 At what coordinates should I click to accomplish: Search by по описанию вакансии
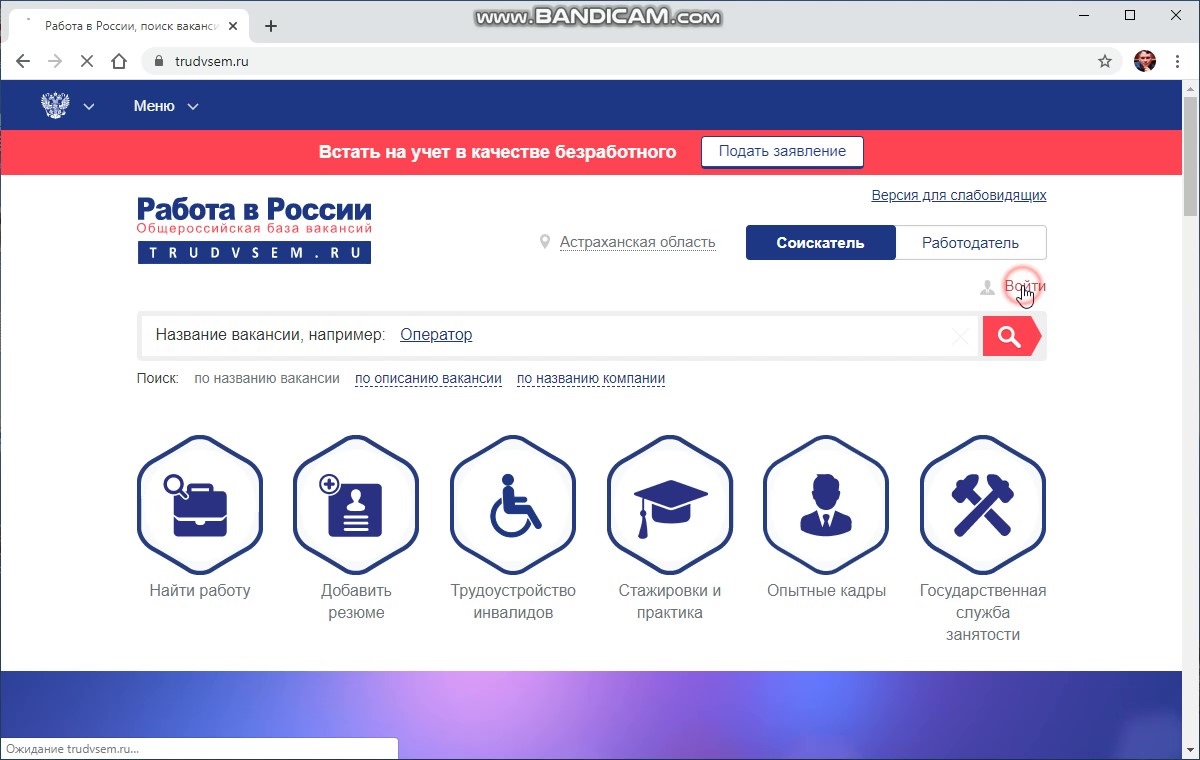tap(428, 379)
